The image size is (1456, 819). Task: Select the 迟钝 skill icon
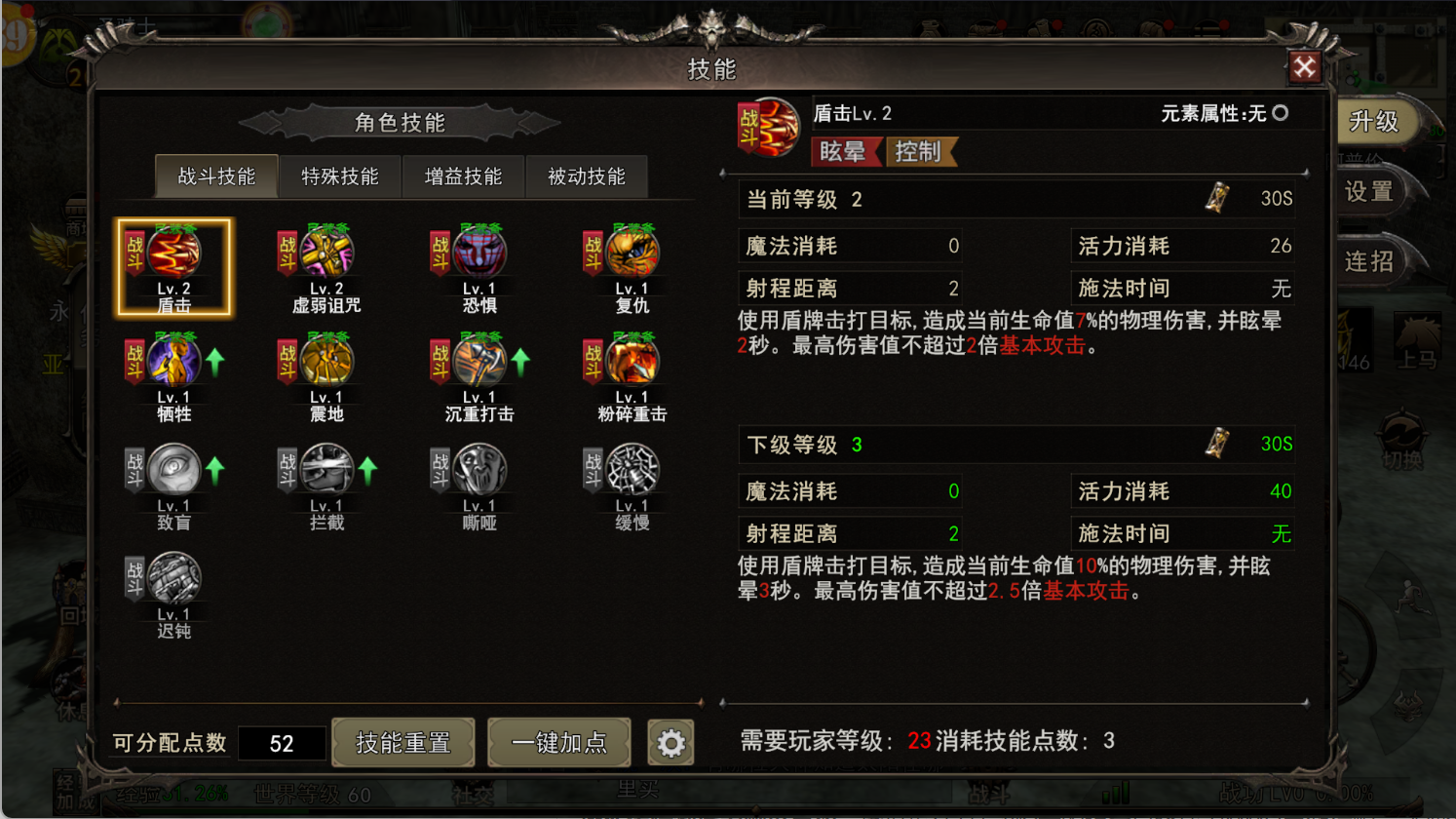[x=174, y=578]
